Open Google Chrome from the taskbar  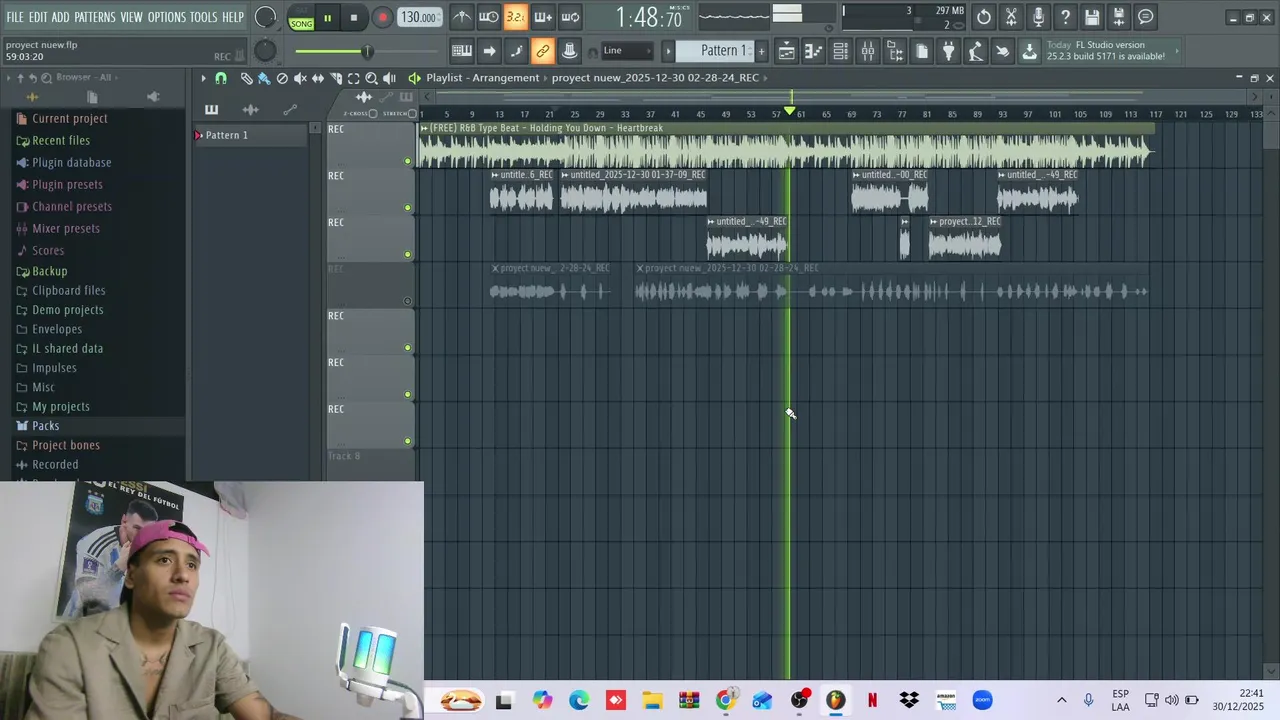(x=726, y=700)
